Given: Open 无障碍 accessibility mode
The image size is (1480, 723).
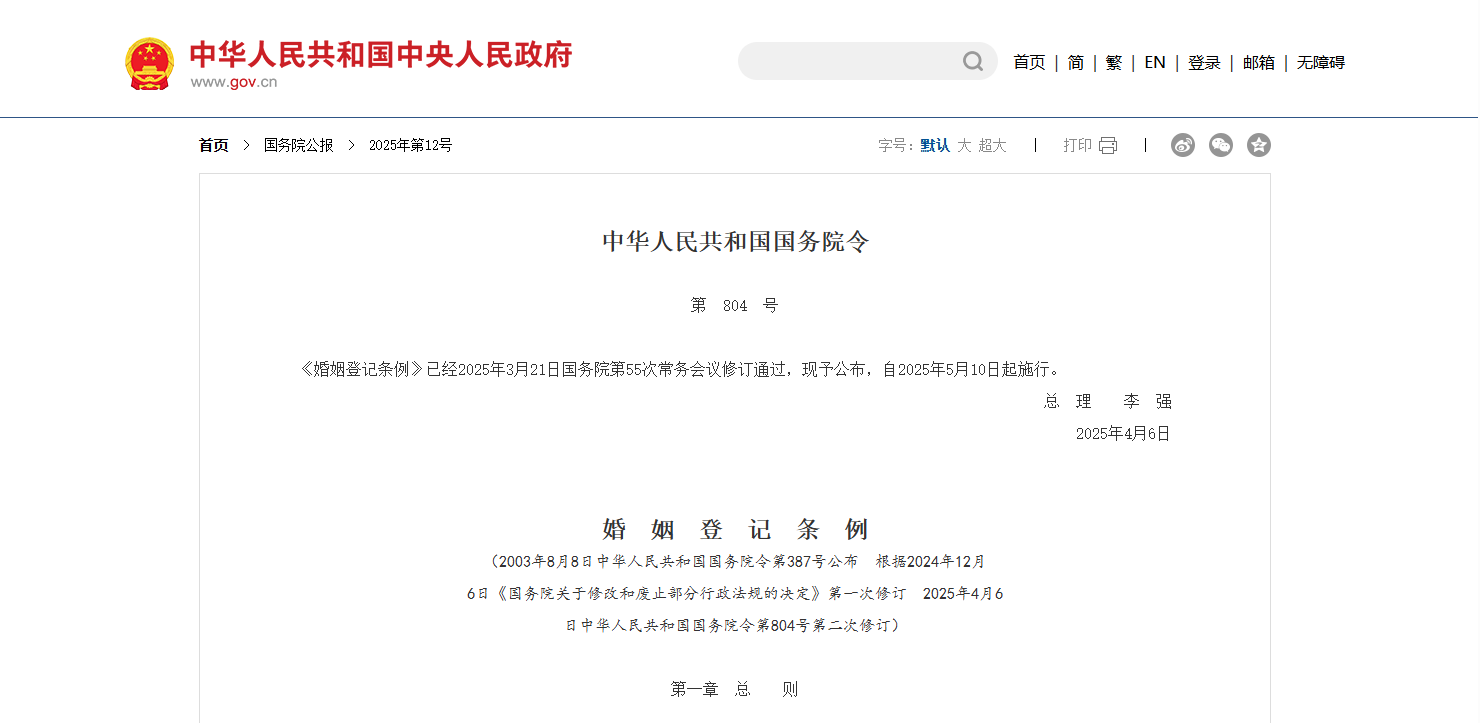Looking at the screenshot, I should coord(1321,62).
